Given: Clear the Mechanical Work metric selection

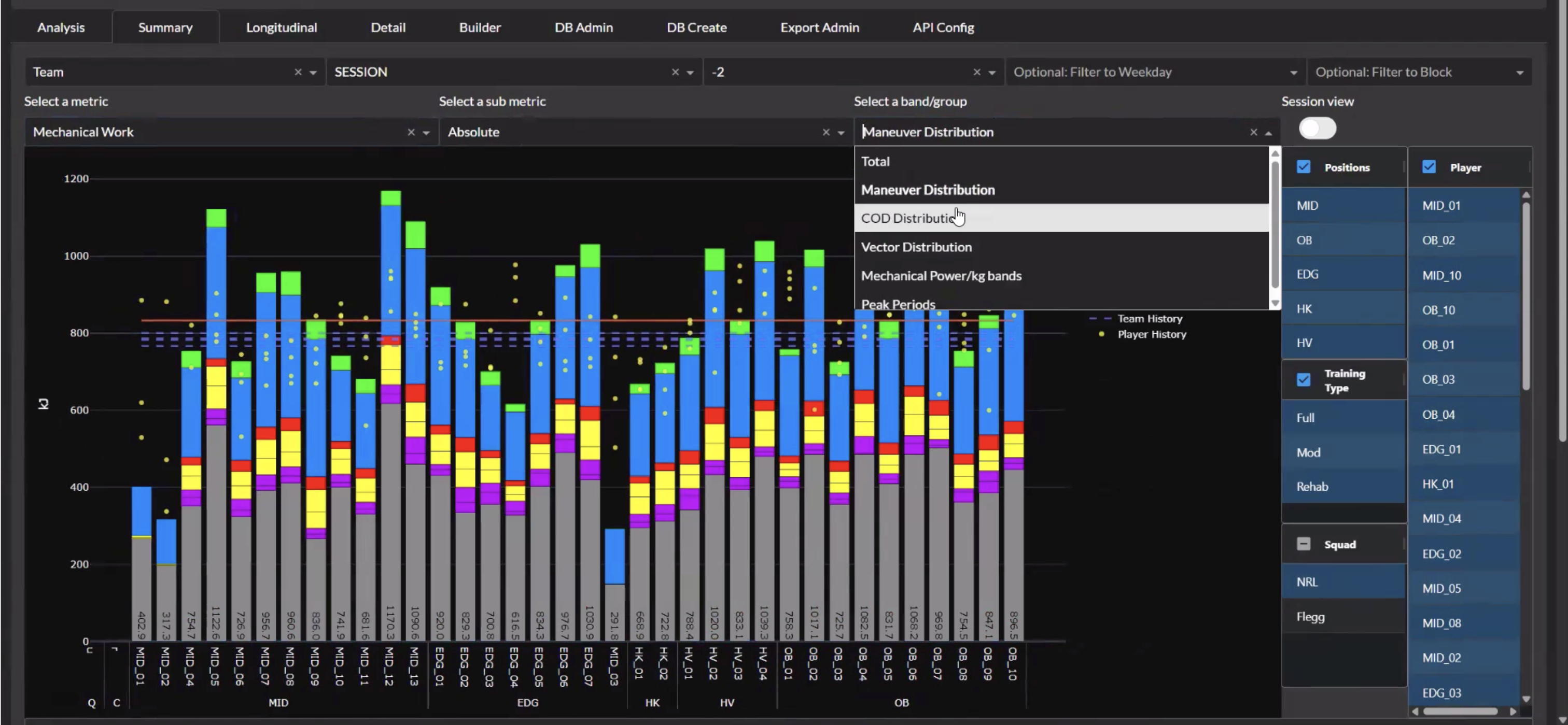Looking at the screenshot, I should click(x=411, y=133).
